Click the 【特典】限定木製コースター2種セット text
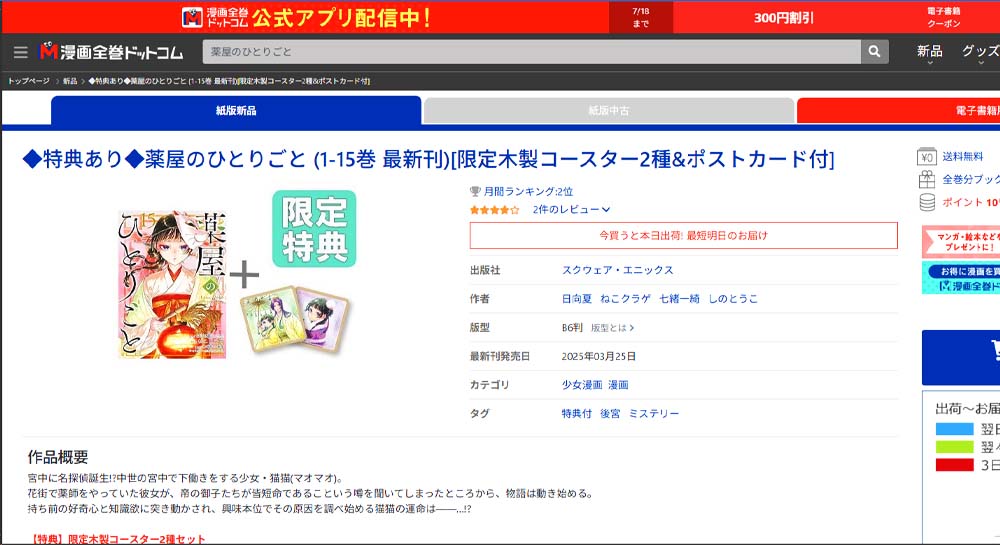The image size is (1000, 545). [x=117, y=539]
